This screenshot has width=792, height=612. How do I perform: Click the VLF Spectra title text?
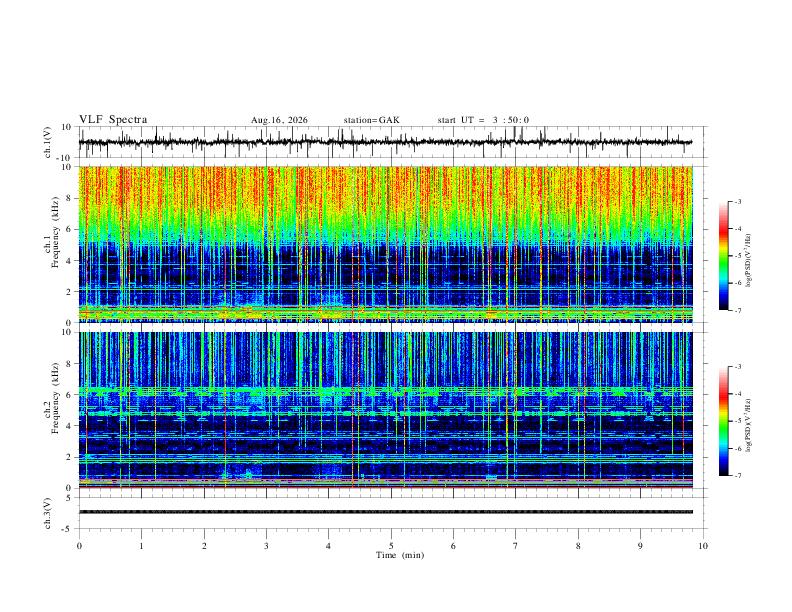pos(113,120)
